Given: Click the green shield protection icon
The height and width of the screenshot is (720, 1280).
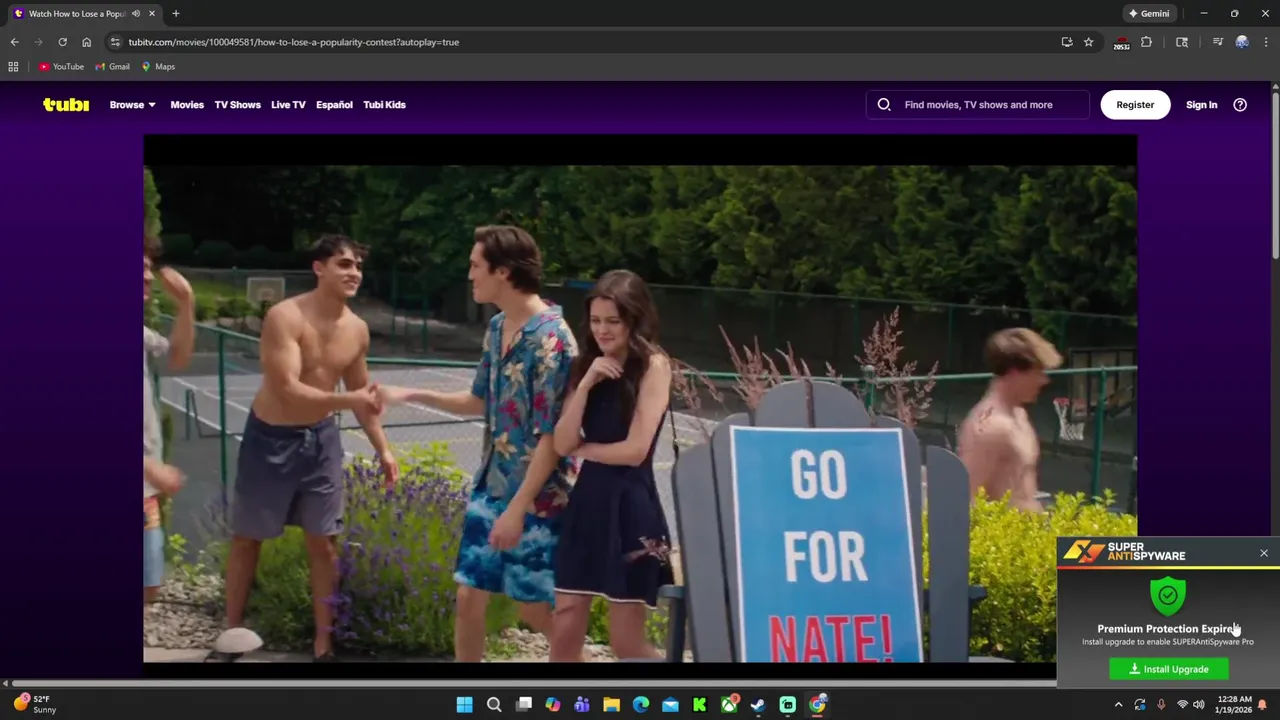Looking at the screenshot, I should point(1168,596).
